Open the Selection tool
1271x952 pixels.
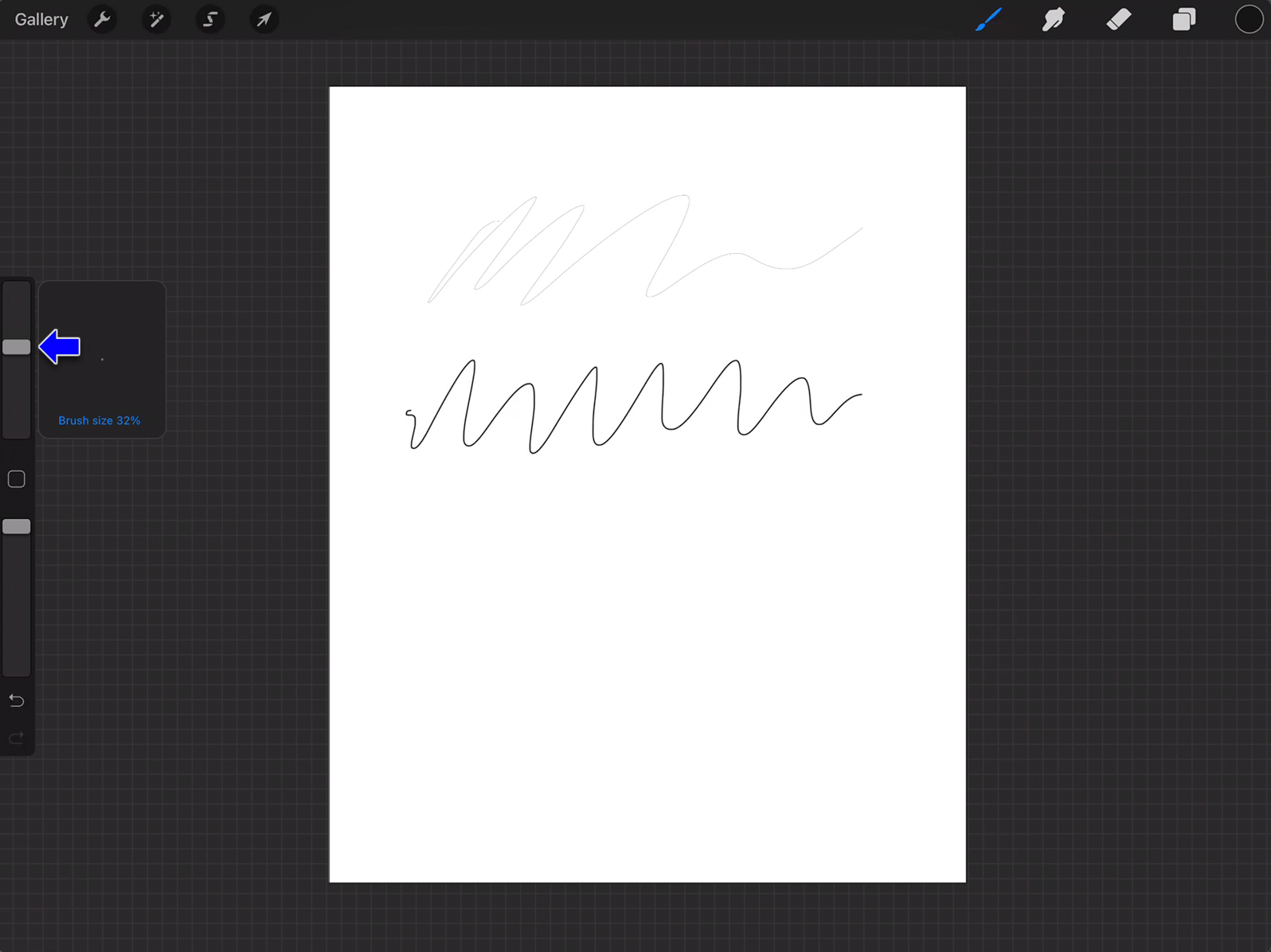click(x=210, y=19)
